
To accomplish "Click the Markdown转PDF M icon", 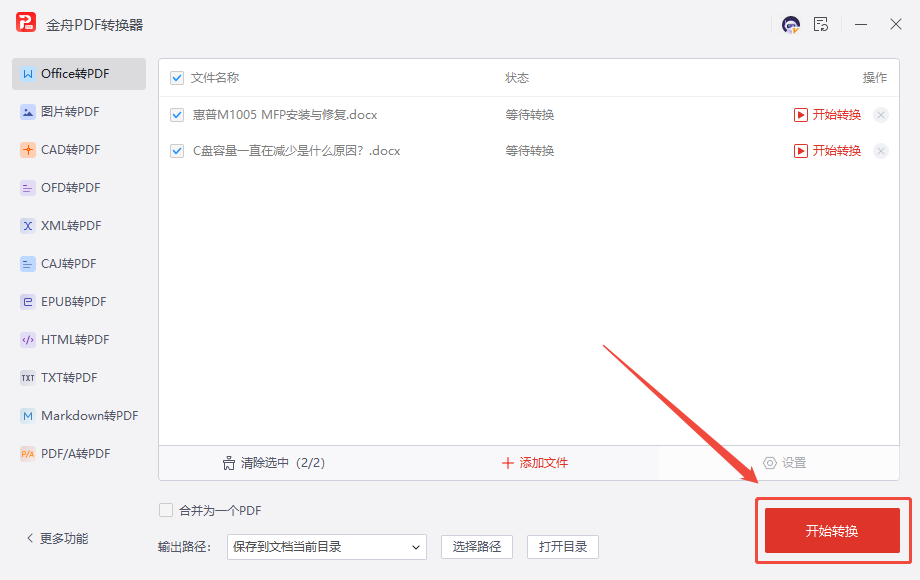I will (28, 416).
